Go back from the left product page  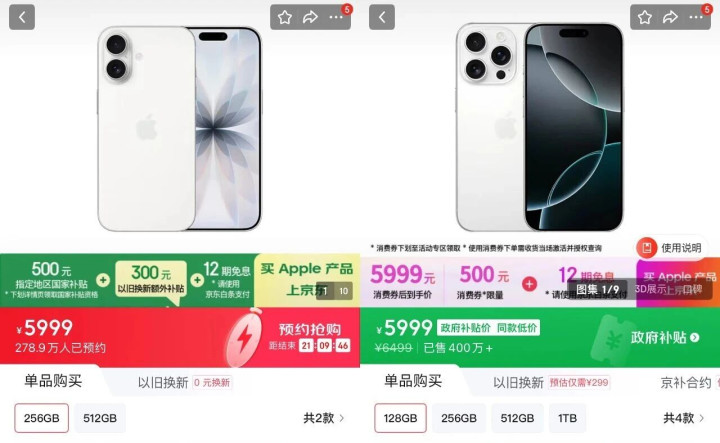(x=22, y=17)
